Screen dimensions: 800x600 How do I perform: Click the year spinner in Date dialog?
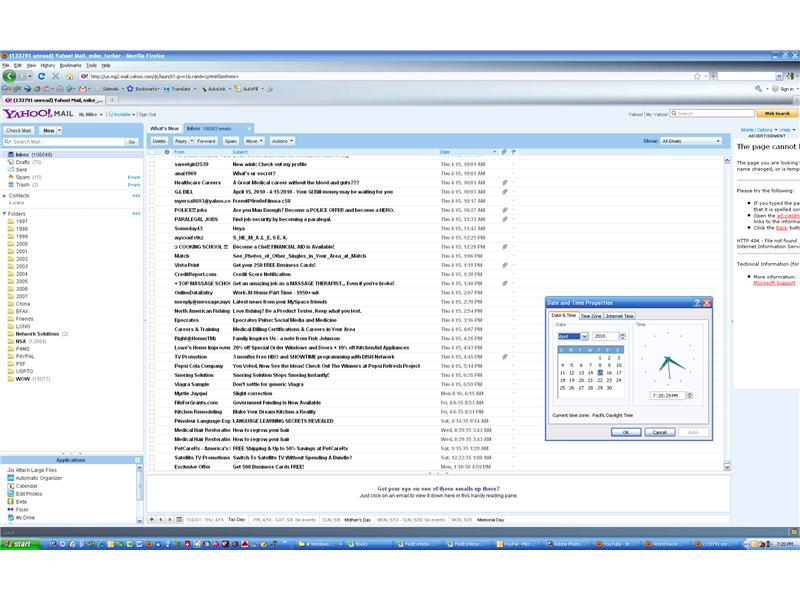[x=622, y=336]
